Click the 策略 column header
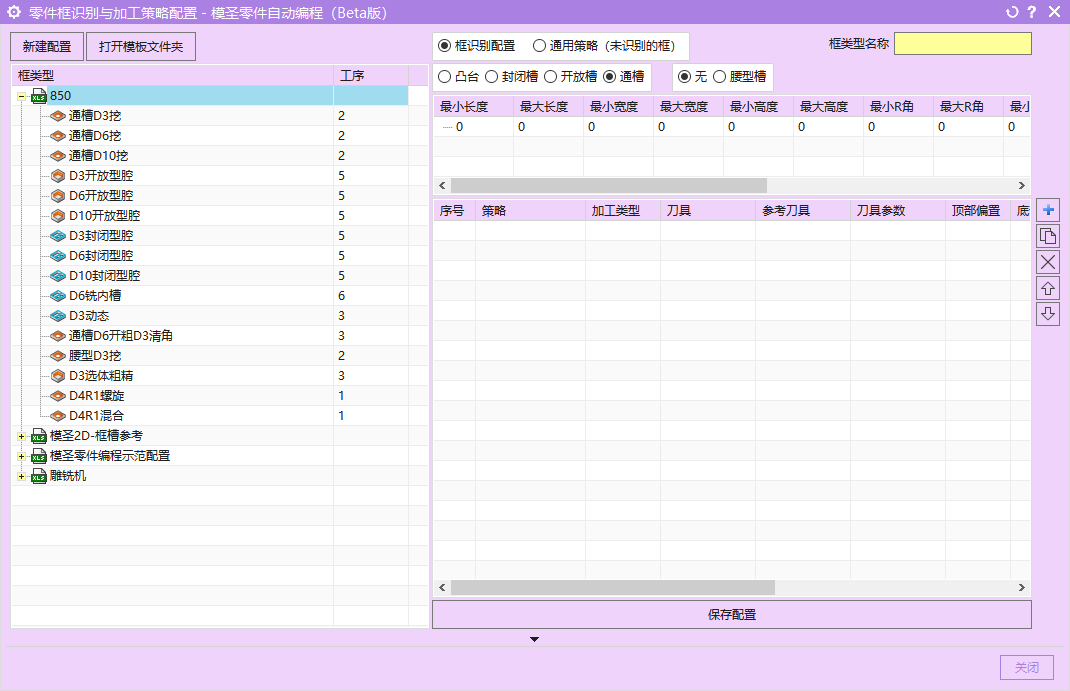The height and width of the screenshot is (691, 1070). point(530,211)
